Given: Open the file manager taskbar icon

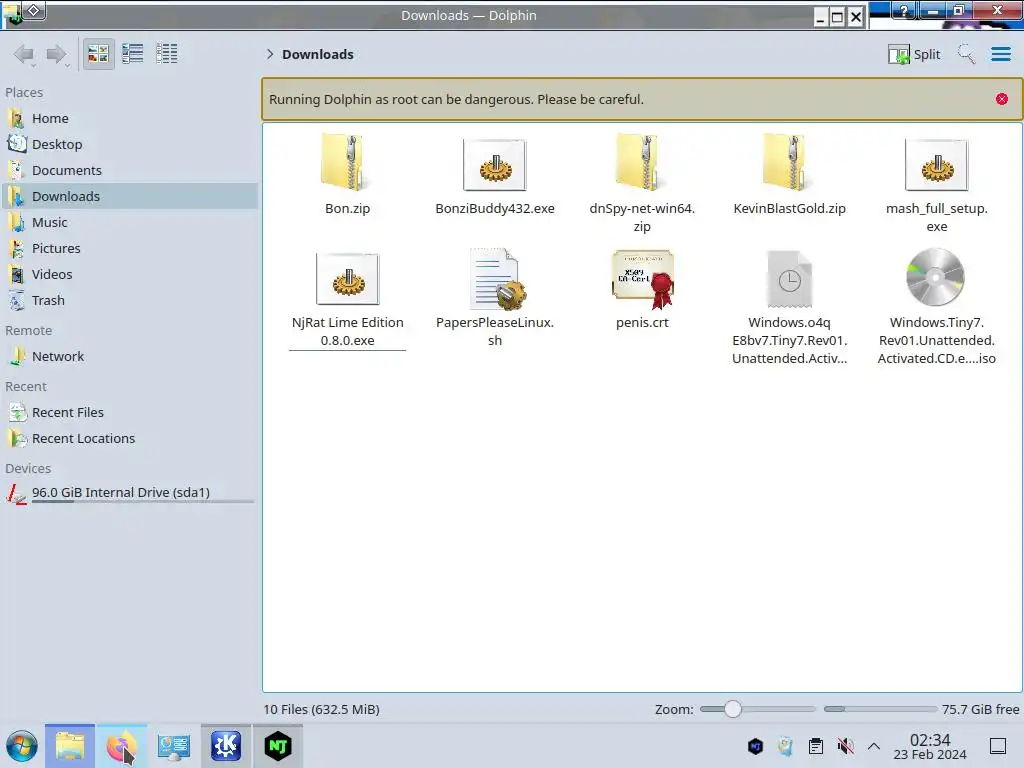Looking at the screenshot, I should click(x=70, y=746).
